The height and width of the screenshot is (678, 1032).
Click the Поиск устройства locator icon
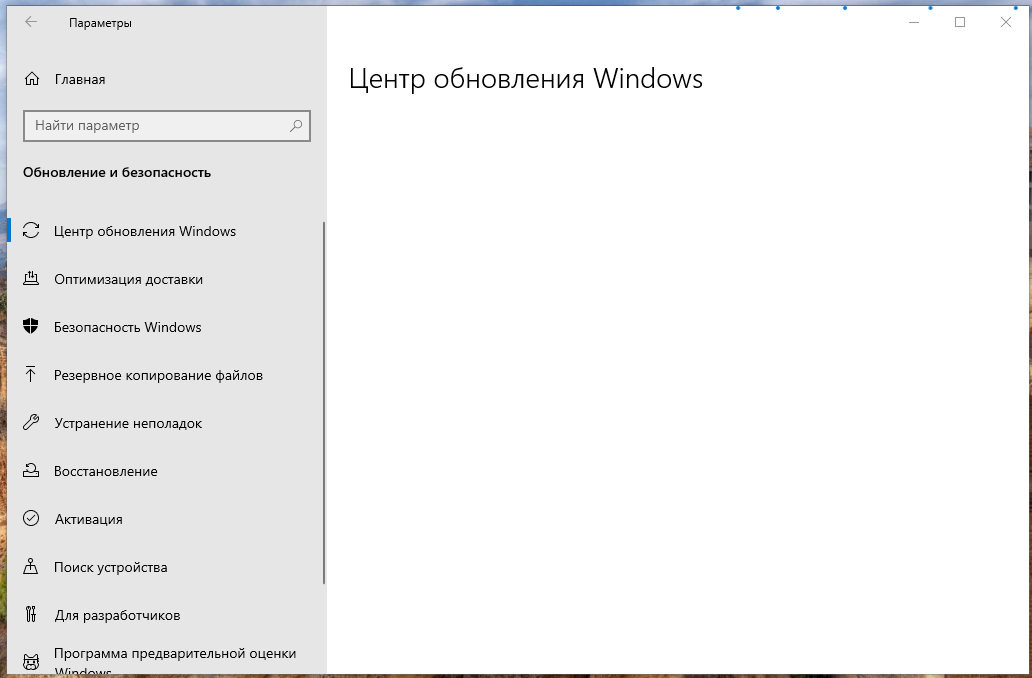point(31,566)
